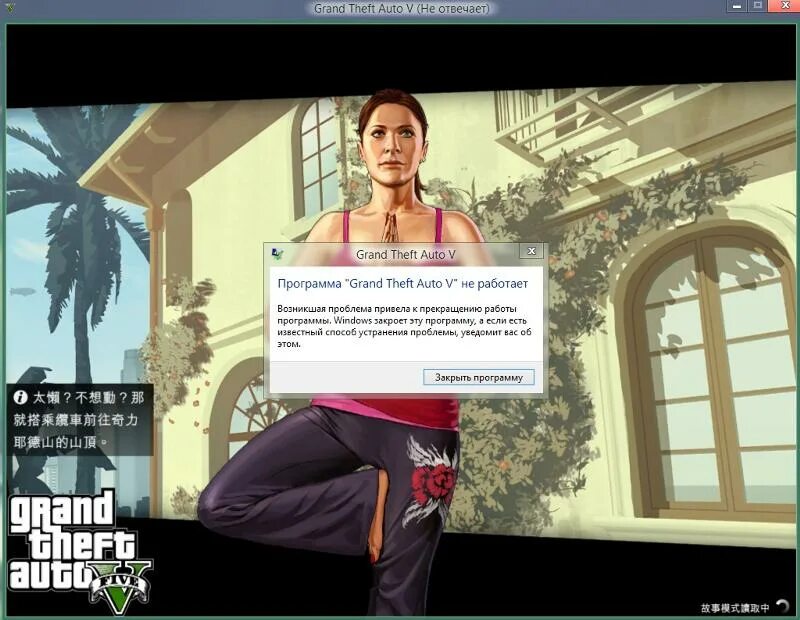Viewport: 800px width, 620px height.
Task: Click the '故事模式讀取中' loading text
Action: (735, 608)
